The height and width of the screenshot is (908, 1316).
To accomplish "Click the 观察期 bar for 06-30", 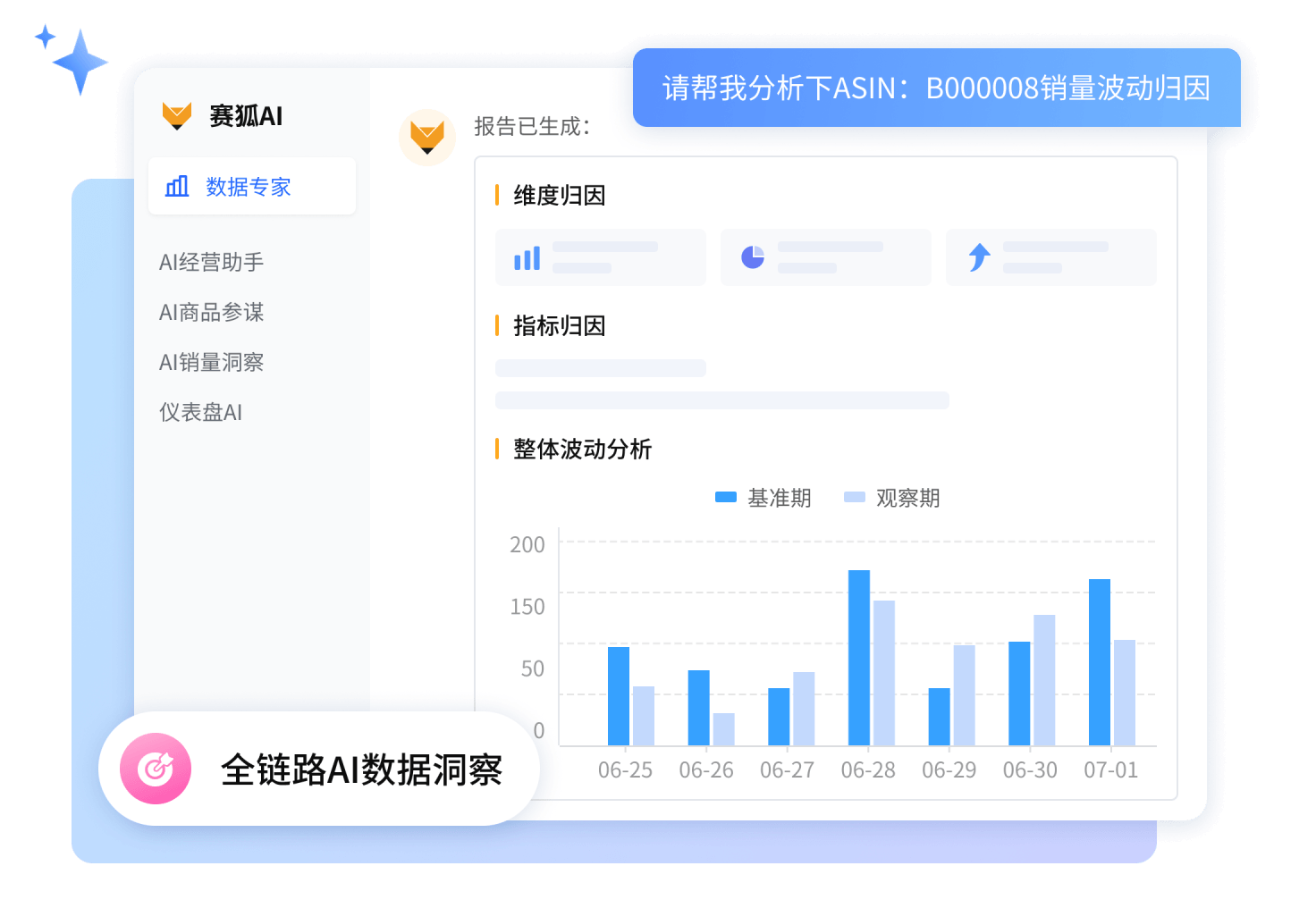I will [x=1044, y=680].
